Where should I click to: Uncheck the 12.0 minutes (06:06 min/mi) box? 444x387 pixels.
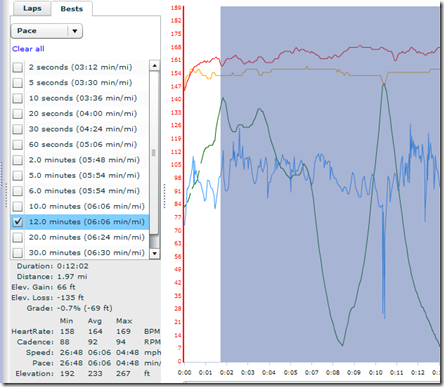[18, 222]
